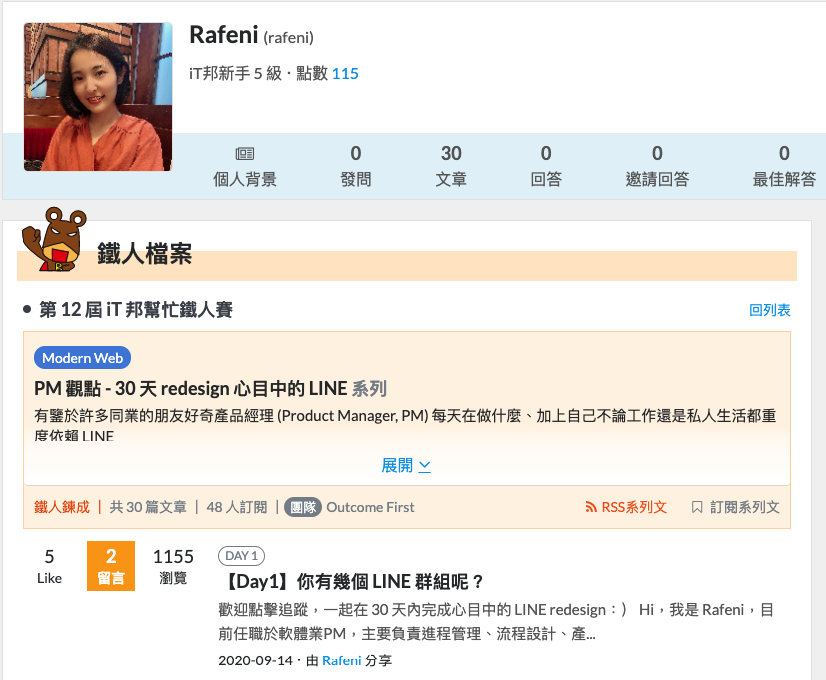Click Rafeni's profile photo

98,97
